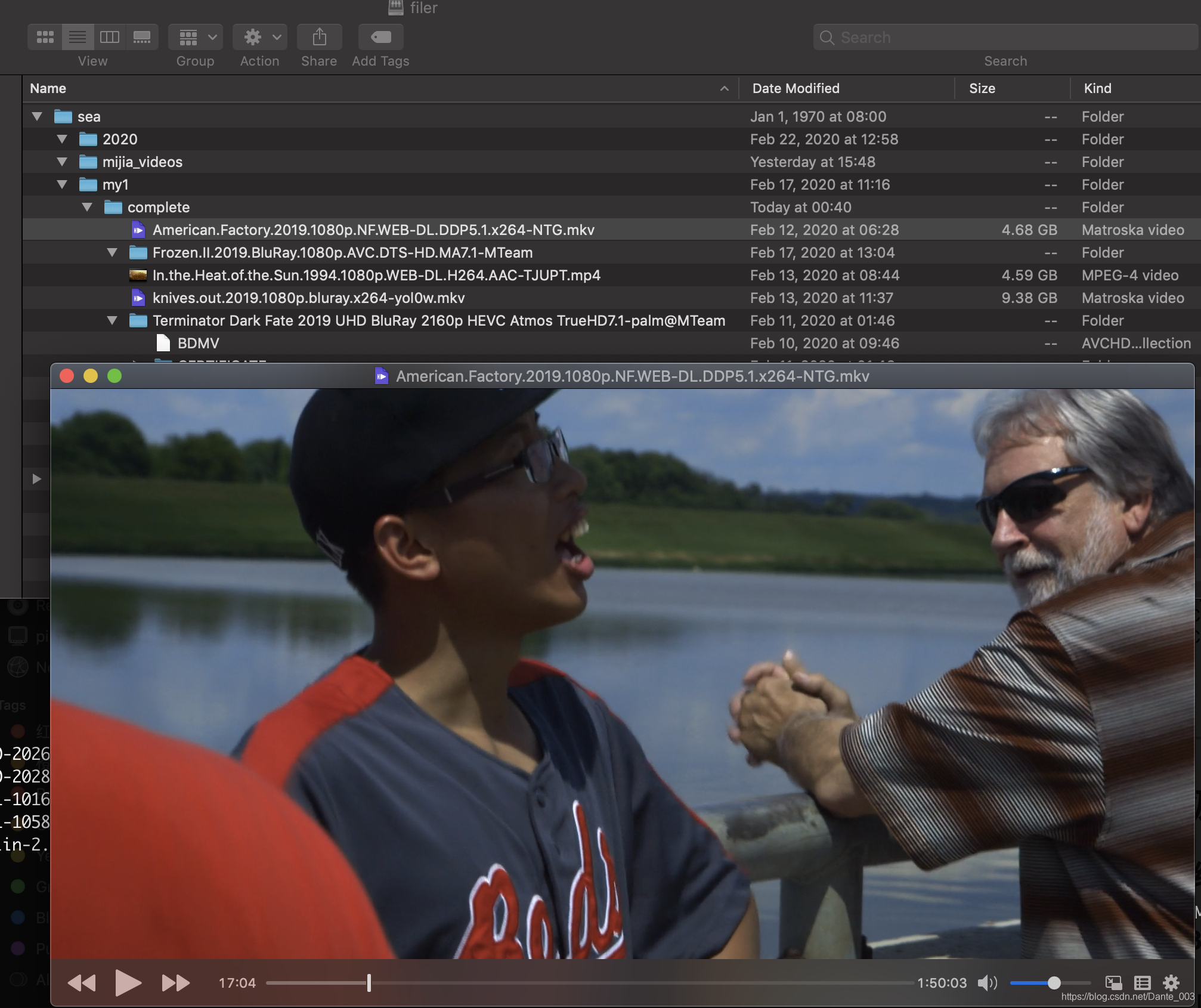This screenshot has width=1201, height=1008.
Task: Click the American.Factory mkv file icon in list
Action: [138, 230]
